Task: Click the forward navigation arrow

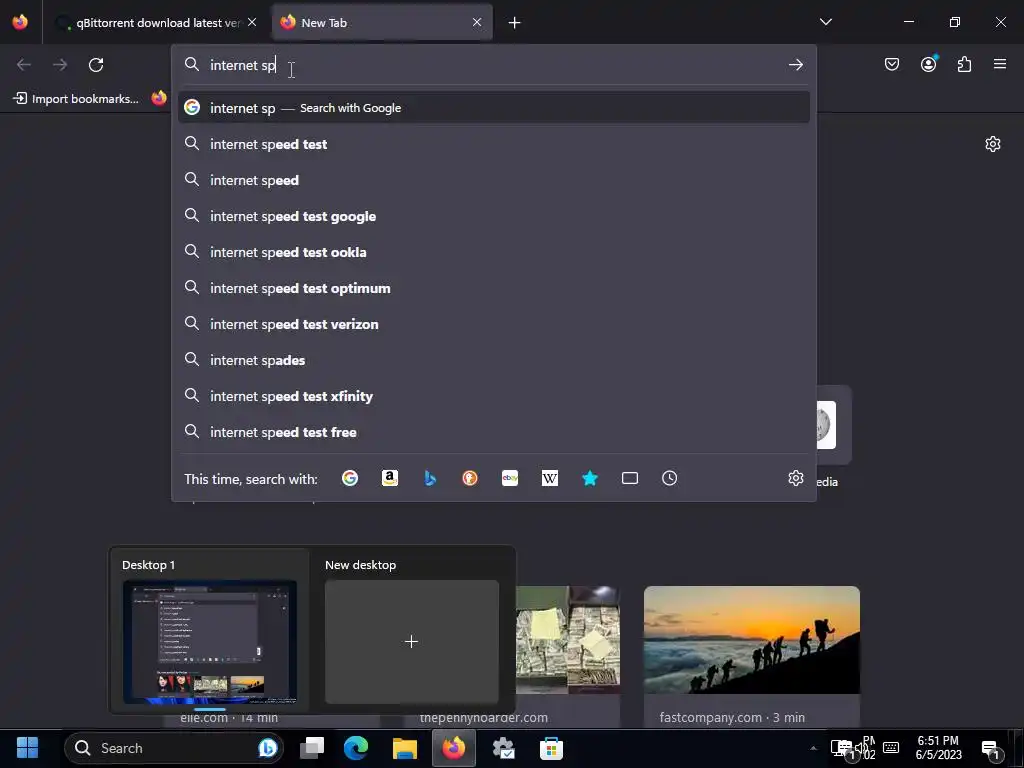Action: [x=60, y=65]
